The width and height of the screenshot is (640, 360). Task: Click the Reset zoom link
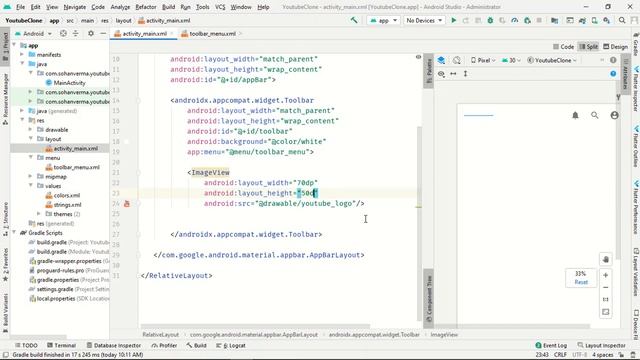(x=581, y=282)
